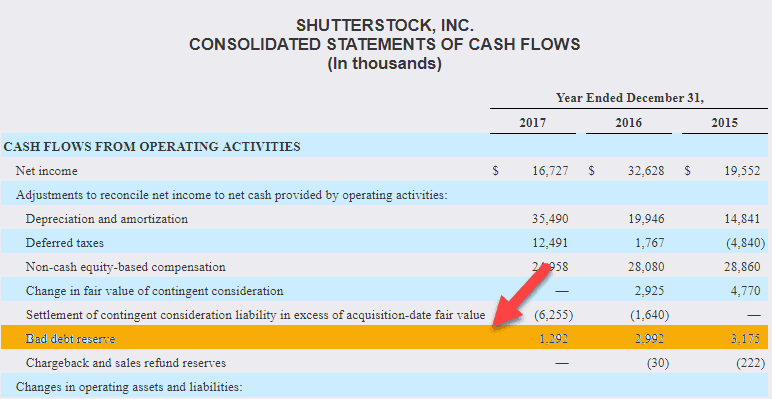Click Non-cash equity-based compensation label
This screenshot has width=772, height=399.
[126, 267]
